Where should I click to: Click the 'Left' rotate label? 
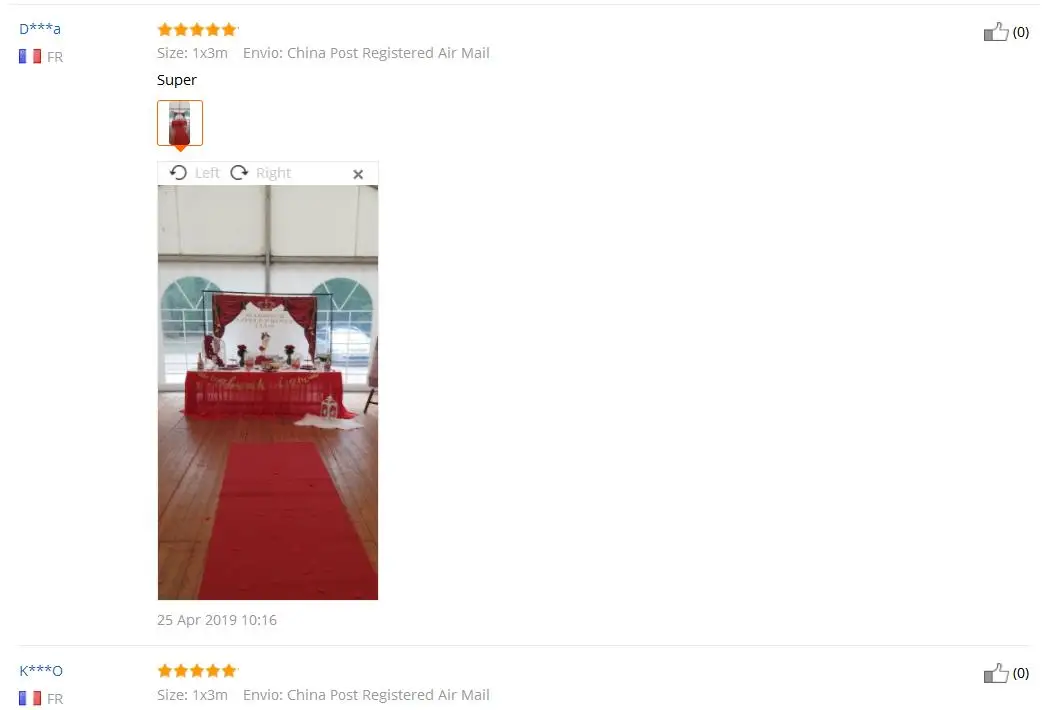pyautogui.click(x=207, y=173)
